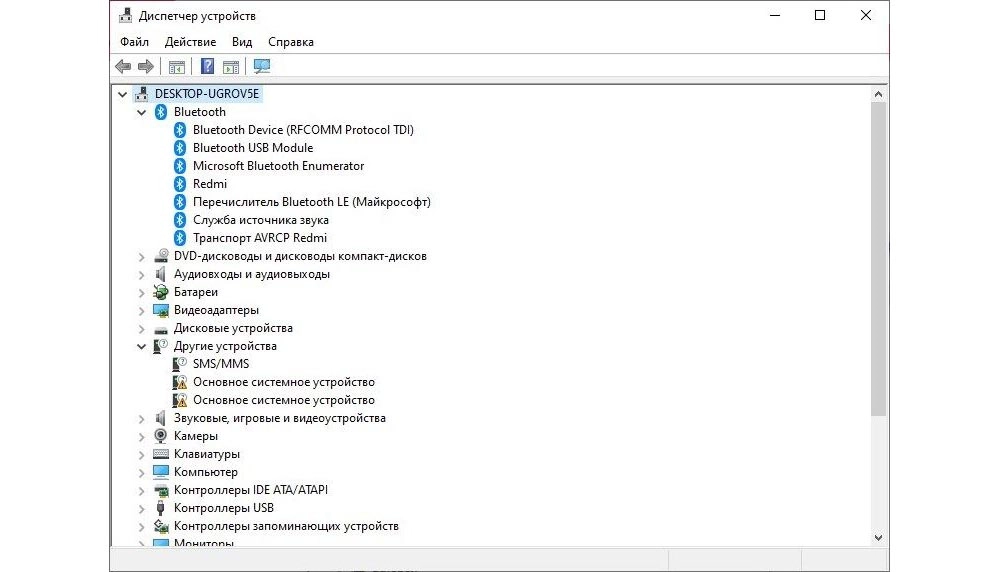The image size is (1000, 572).
Task: Click the Back arrow in toolbar
Action: (x=123, y=67)
